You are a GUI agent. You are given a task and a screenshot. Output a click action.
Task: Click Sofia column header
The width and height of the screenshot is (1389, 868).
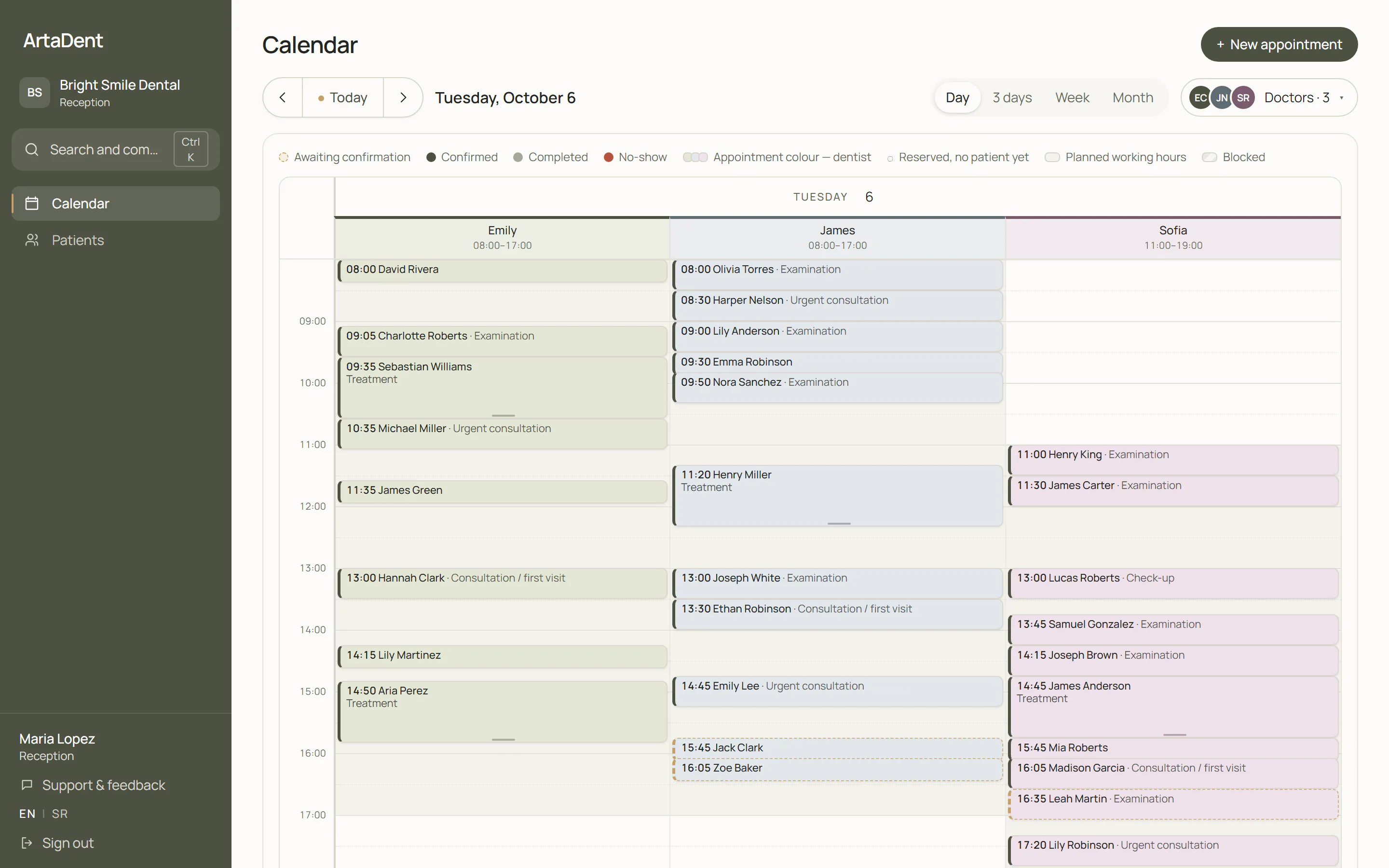(1173, 238)
